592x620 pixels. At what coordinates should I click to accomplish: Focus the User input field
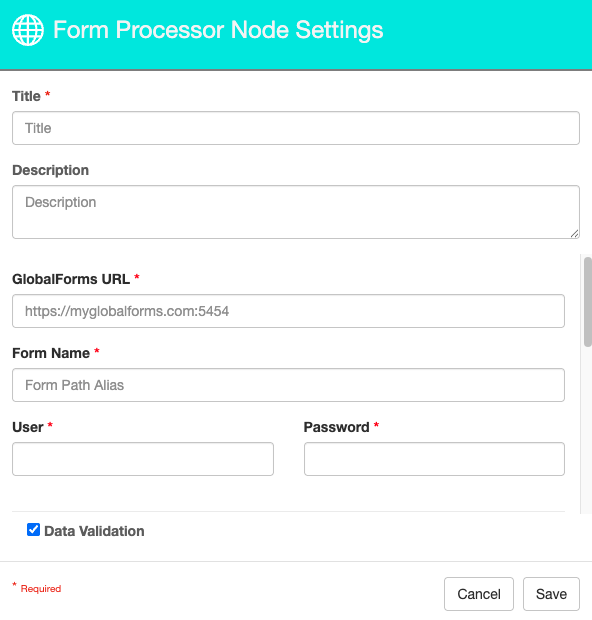pos(143,459)
